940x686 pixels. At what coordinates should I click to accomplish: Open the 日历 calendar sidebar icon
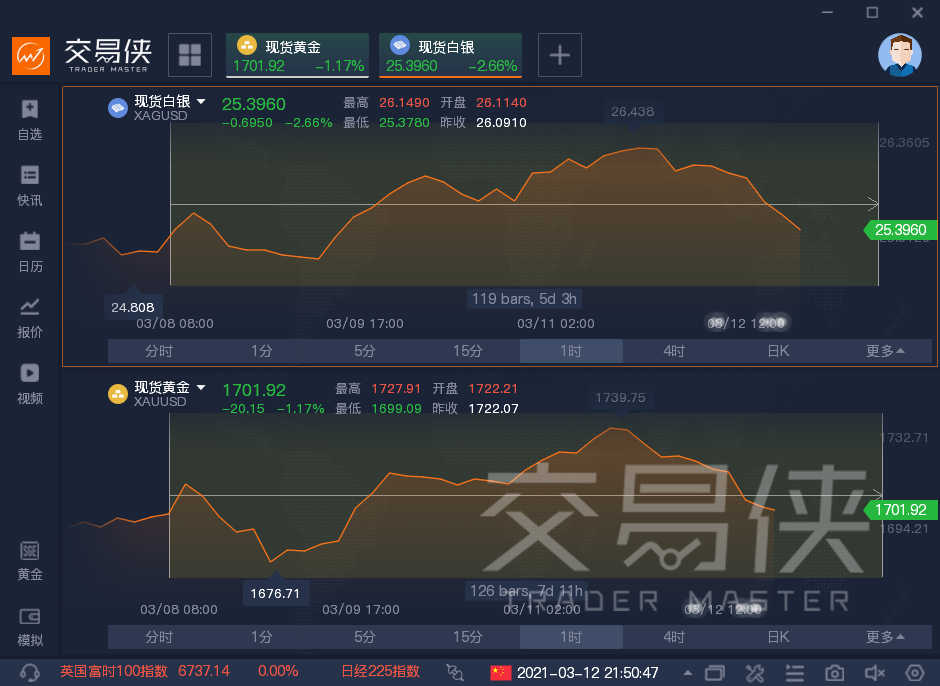[x=29, y=252]
